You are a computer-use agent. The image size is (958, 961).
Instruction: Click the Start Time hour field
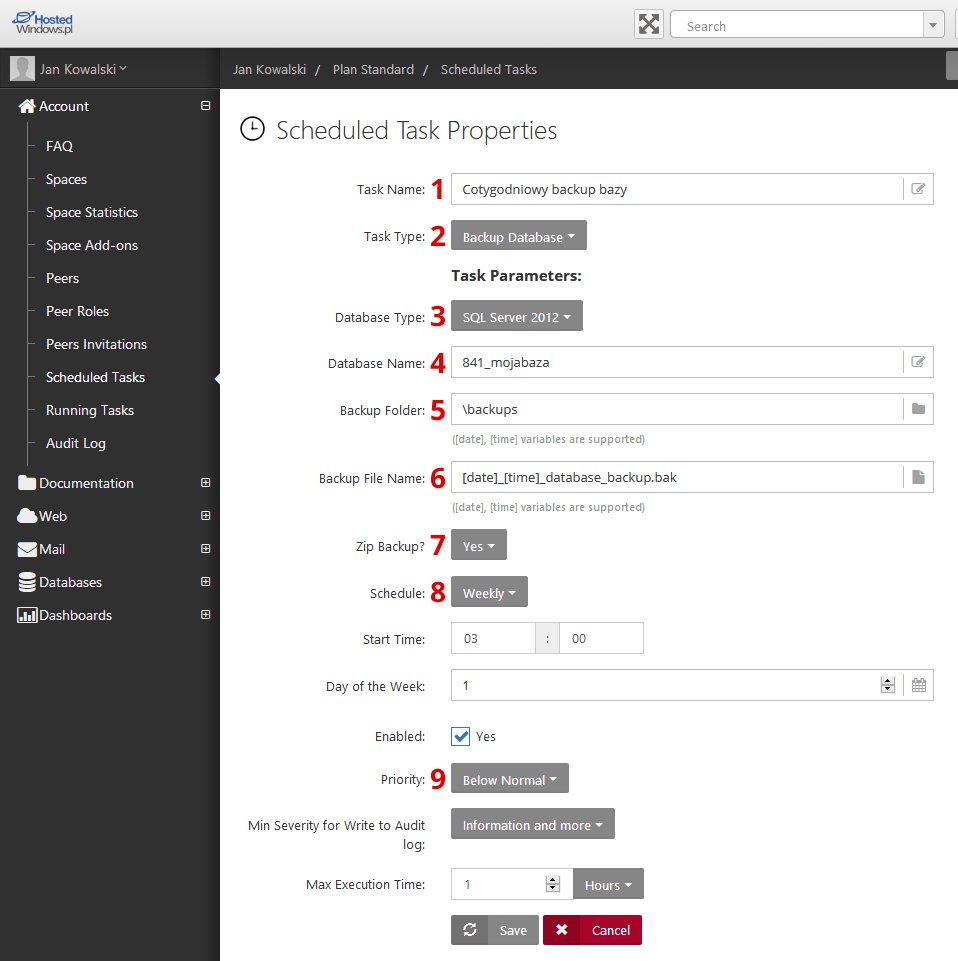click(493, 638)
